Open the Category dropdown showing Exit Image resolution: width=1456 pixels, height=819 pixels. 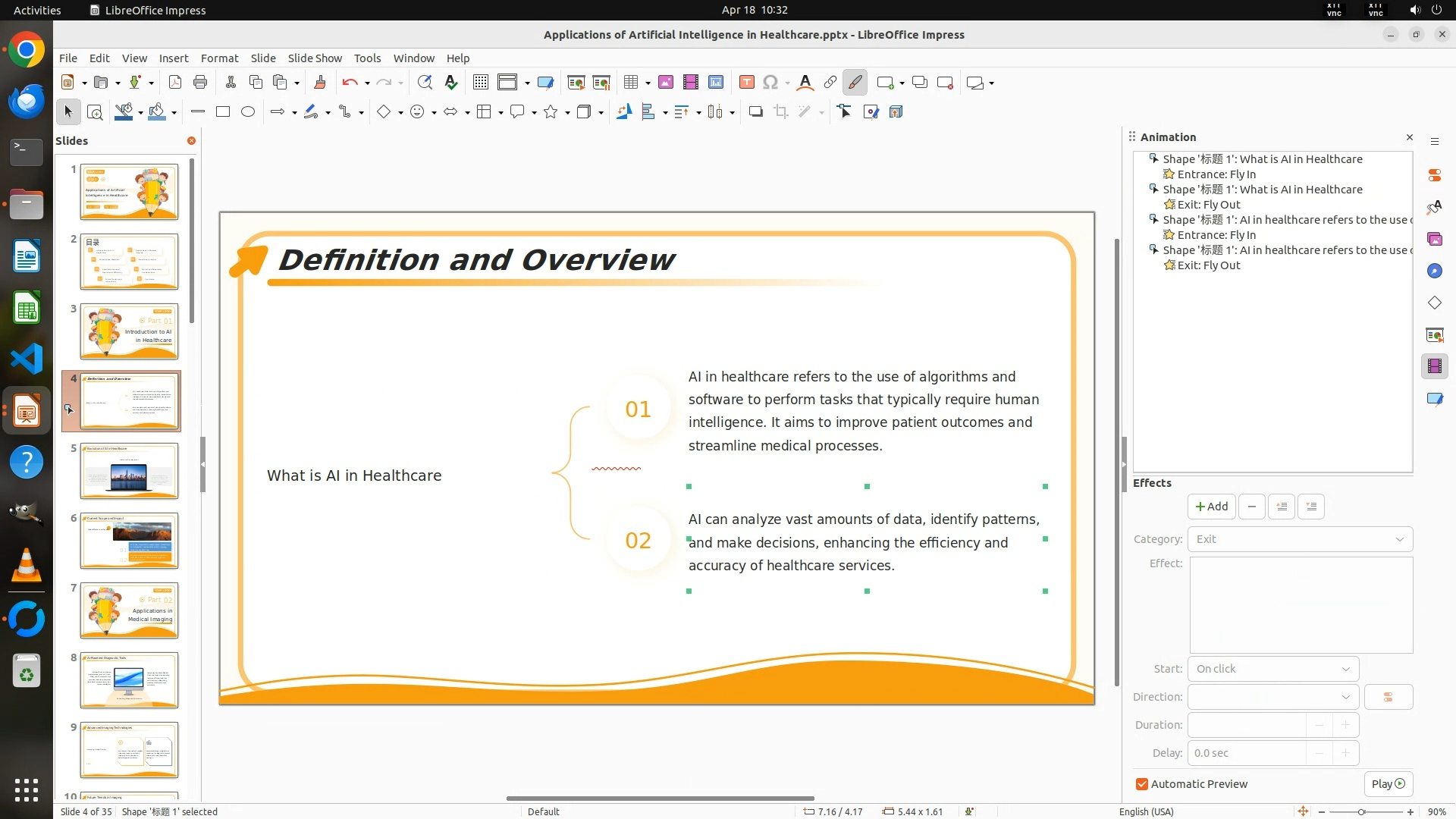1300,539
